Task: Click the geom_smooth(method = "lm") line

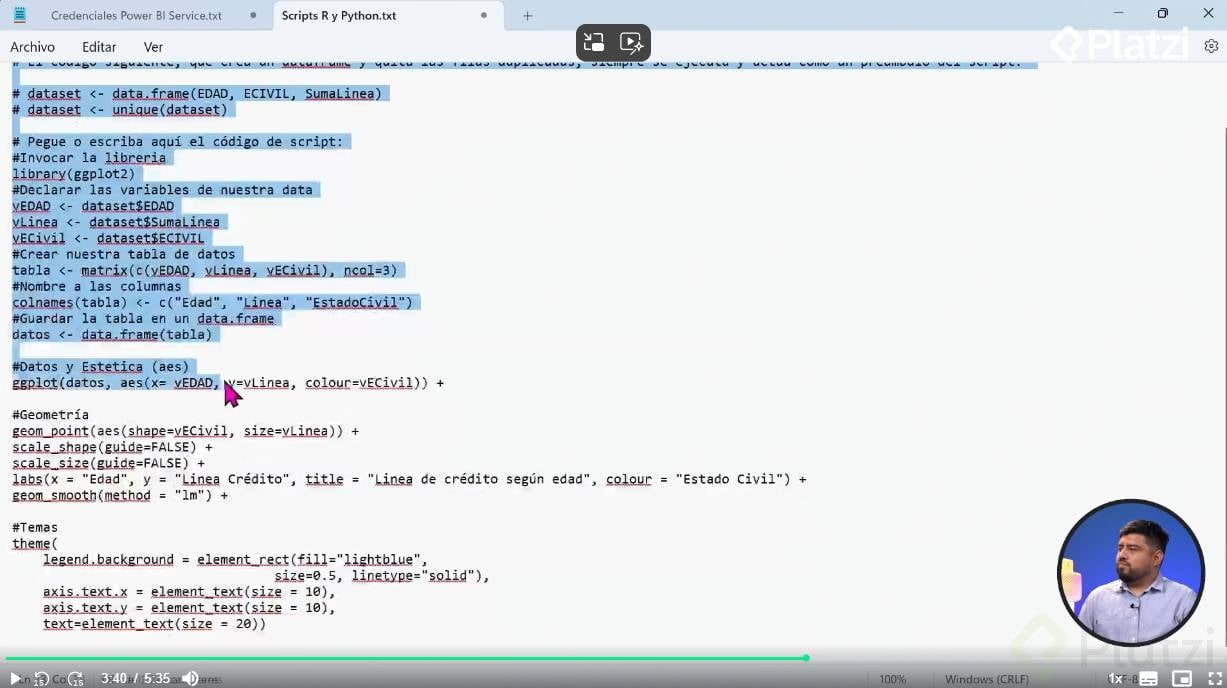Action: [120, 495]
